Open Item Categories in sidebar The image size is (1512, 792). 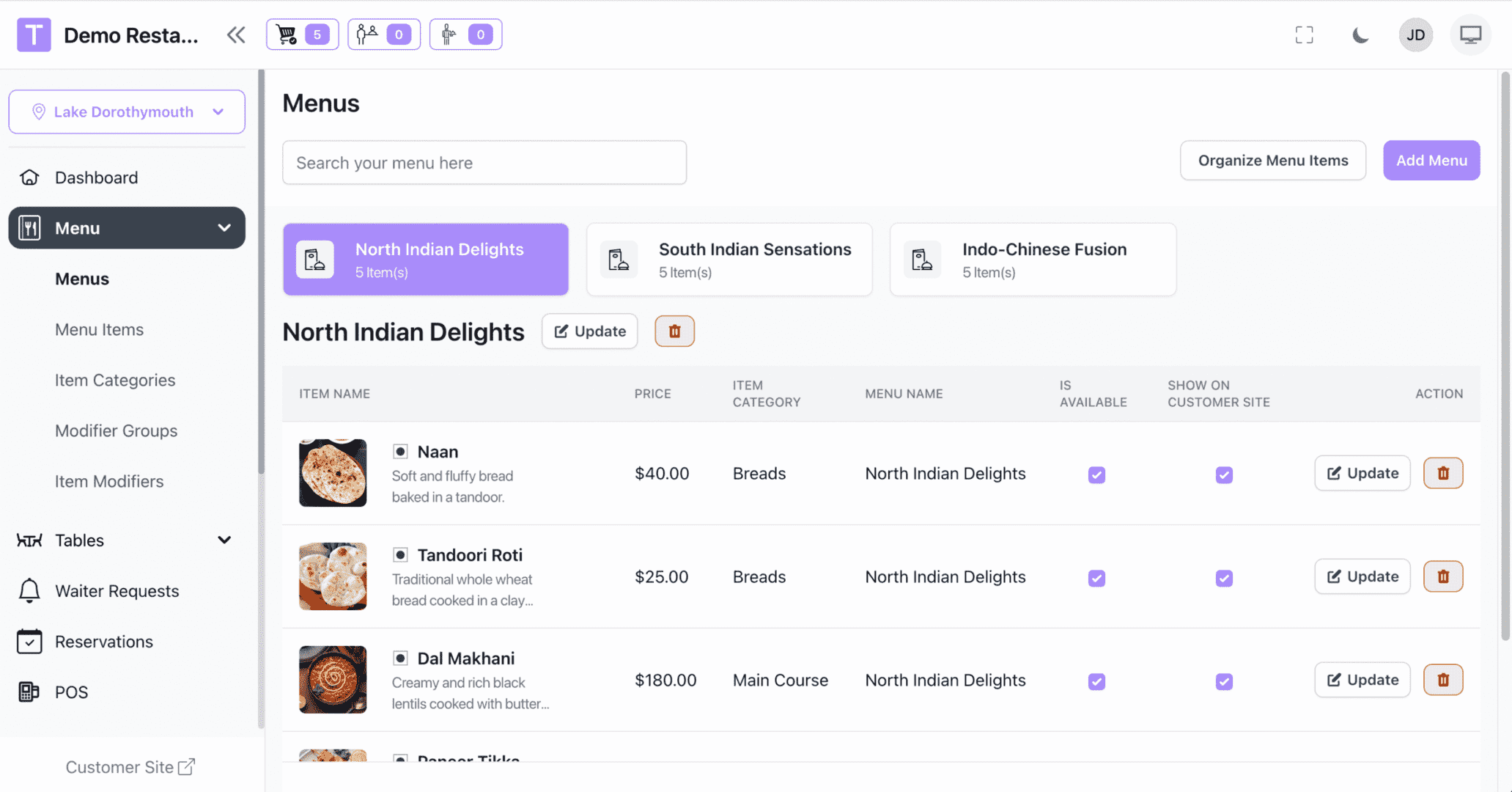115,380
